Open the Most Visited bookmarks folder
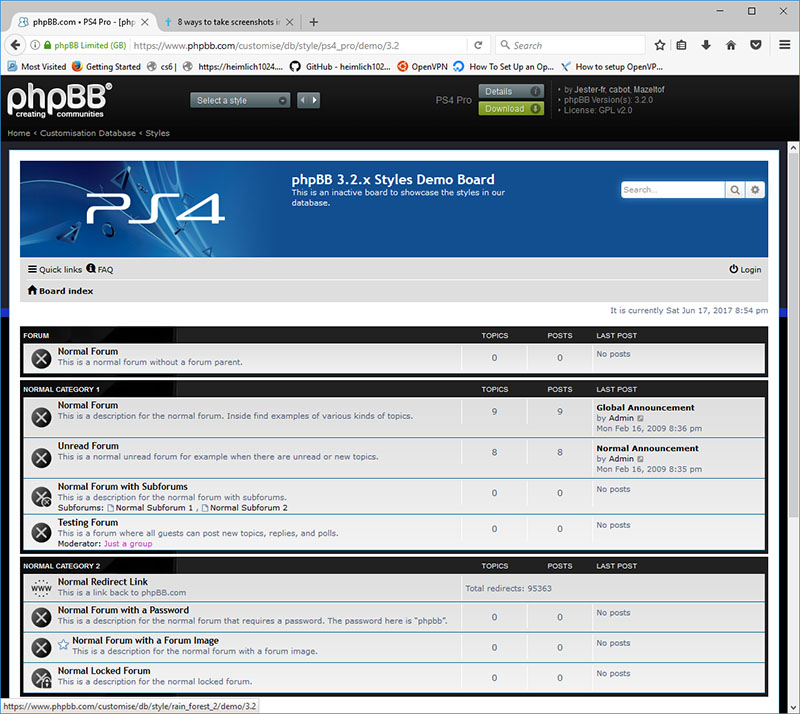800x714 pixels. coord(37,66)
